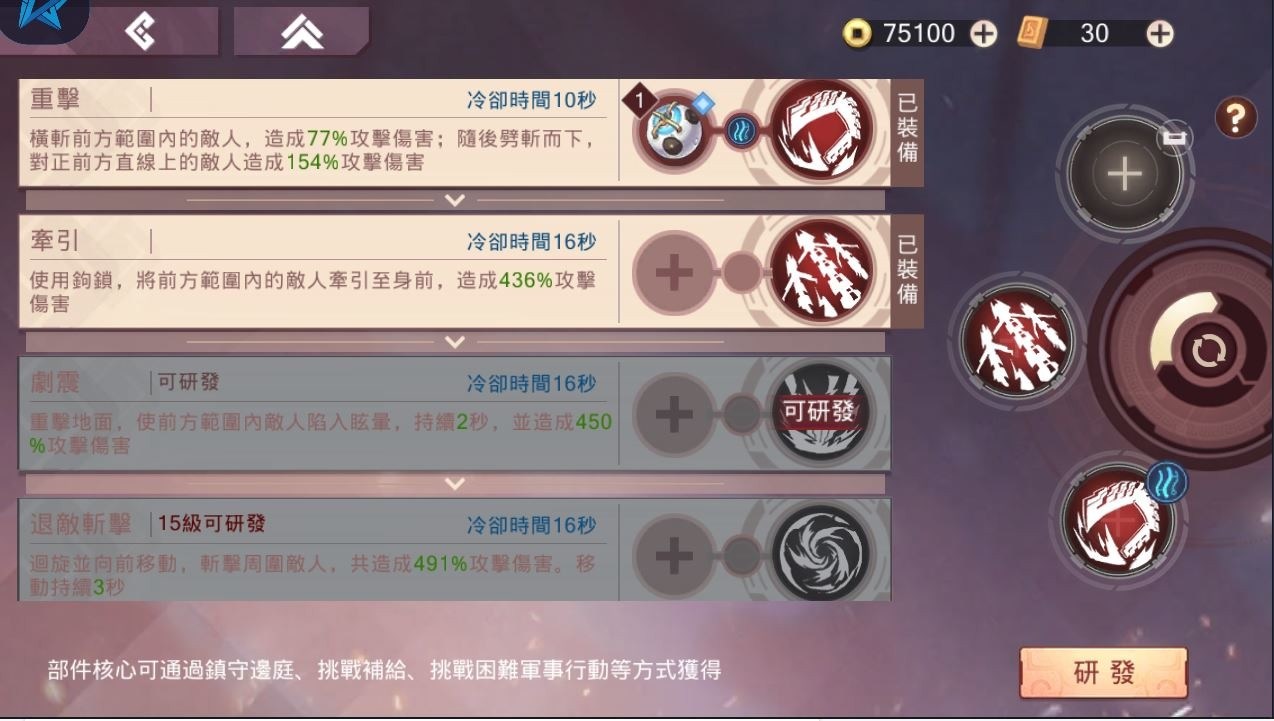Remove the skill with the small minus badge
The image size is (1274, 721).
click(x=1175, y=138)
